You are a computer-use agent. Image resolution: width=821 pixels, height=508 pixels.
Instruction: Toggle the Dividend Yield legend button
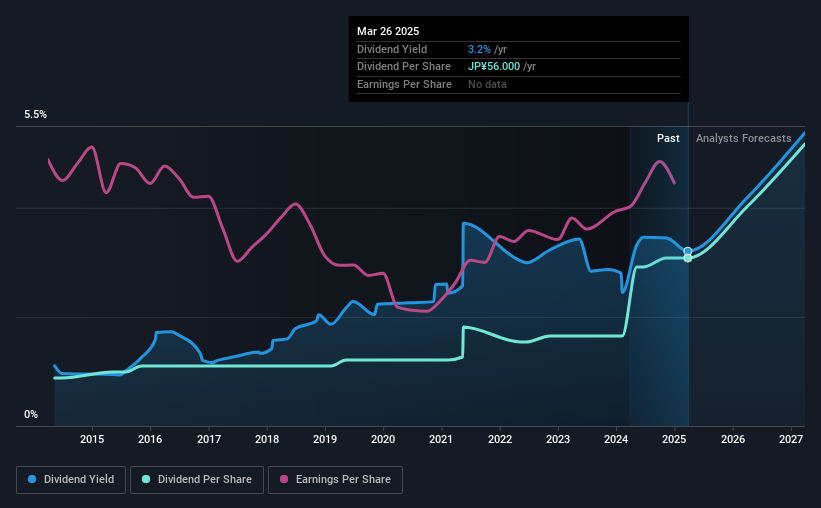(71, 480)
